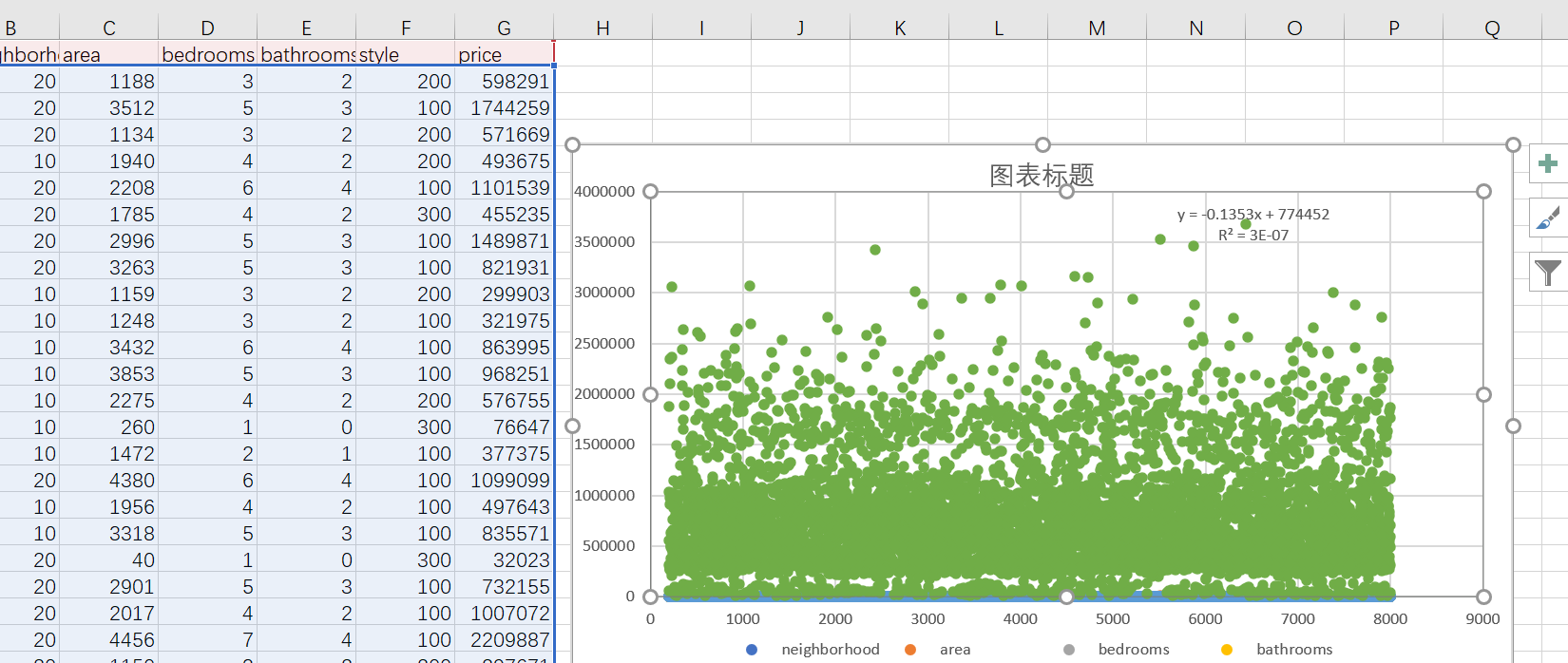This screenshot has width=1568, height=663.
Task: Select the bedrooms legend entry text
Action: pyautogui.click(x=1134, y=650)
